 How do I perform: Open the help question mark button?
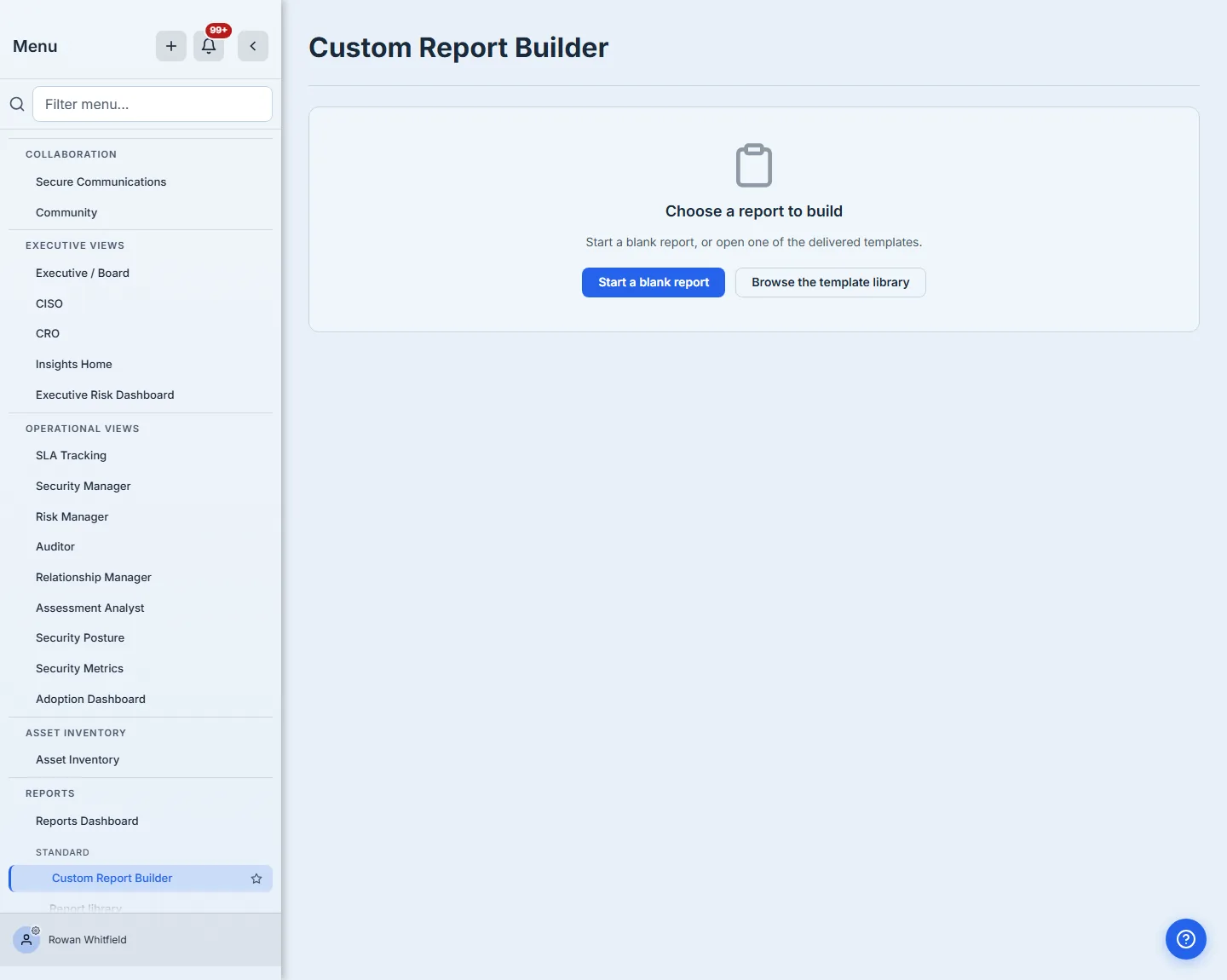tap(1186, 939)
